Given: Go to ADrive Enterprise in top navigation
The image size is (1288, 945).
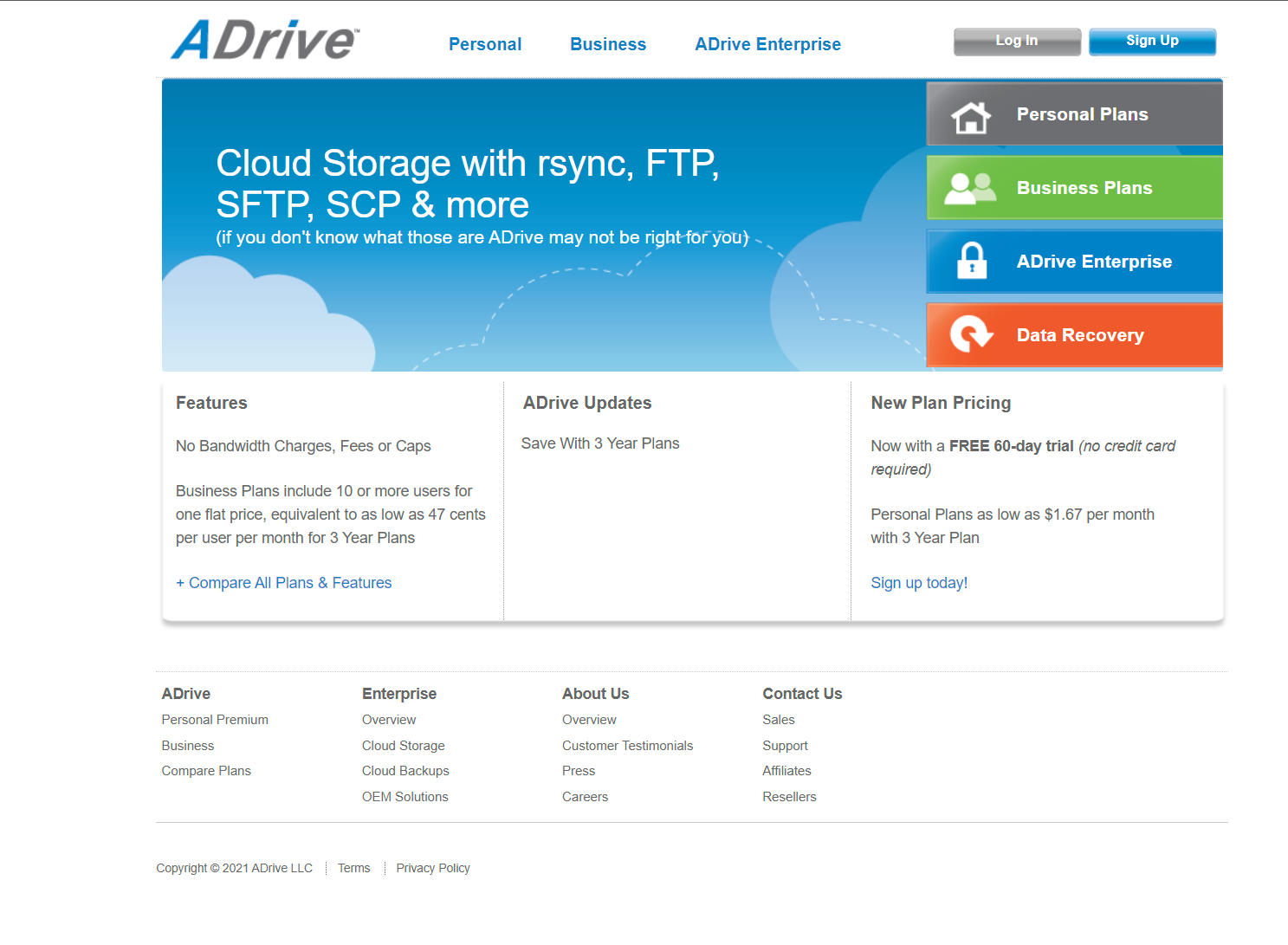Looking at the screenshot, I should 767,44.
